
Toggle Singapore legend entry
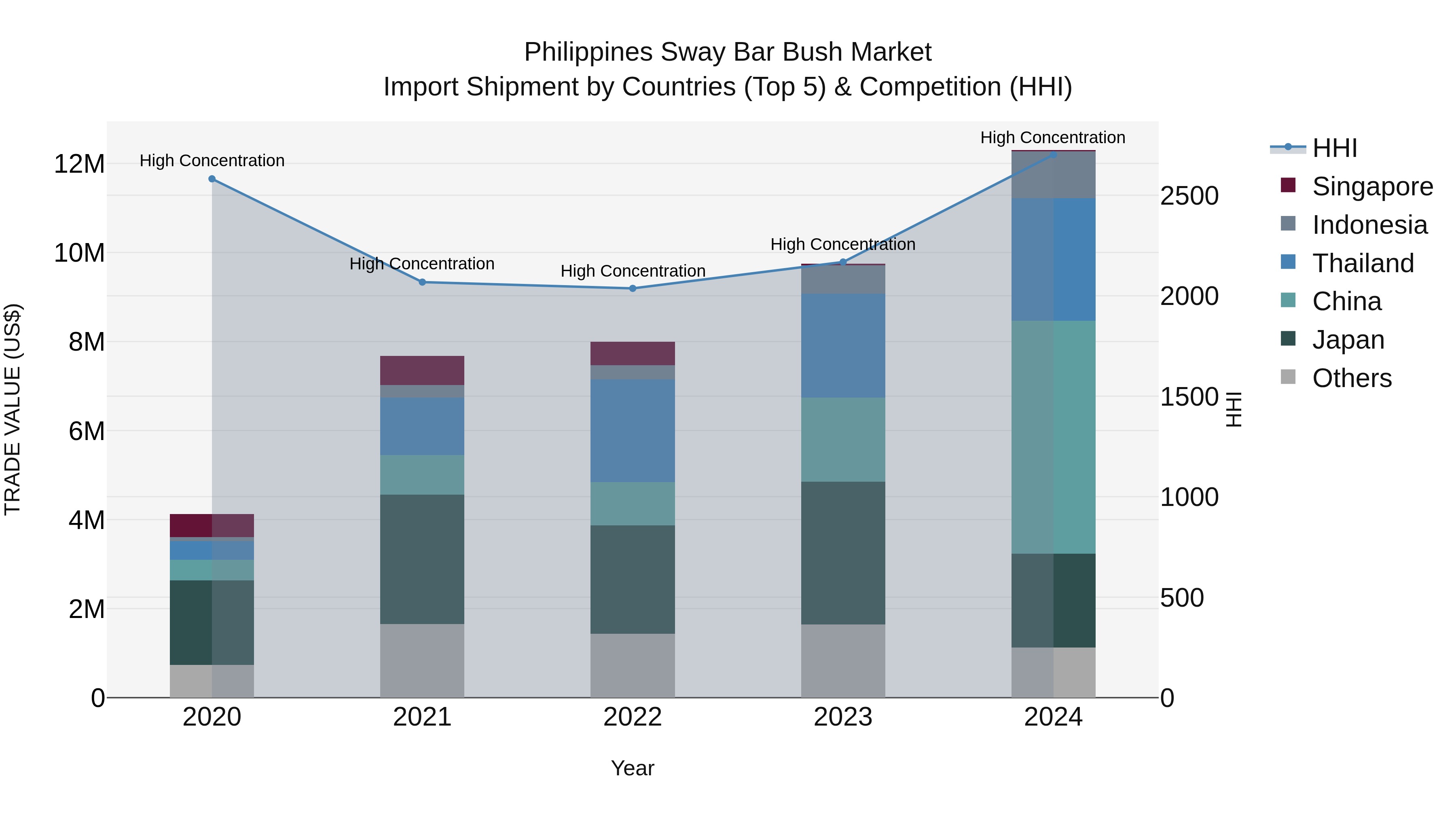1357,186
